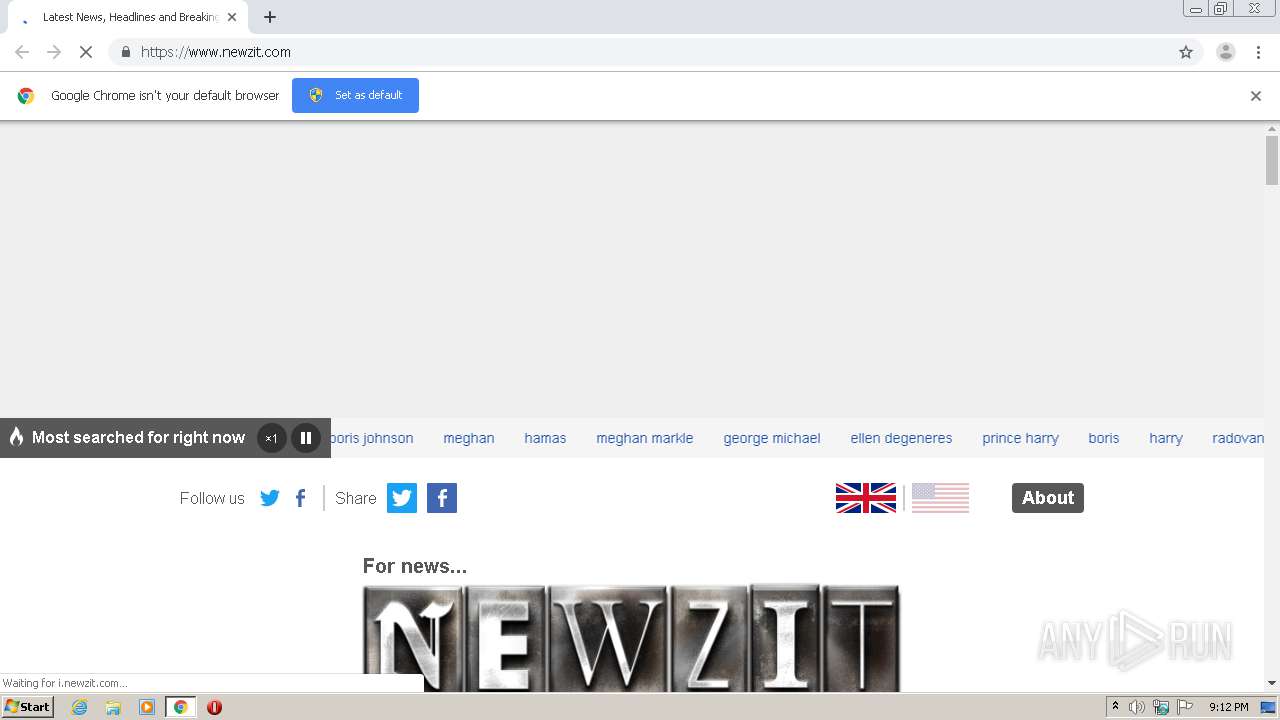Click the 9:12 PM system clock
Image resolution: width=1280 pixels, height=720 pixels.
click(1228, 707)
